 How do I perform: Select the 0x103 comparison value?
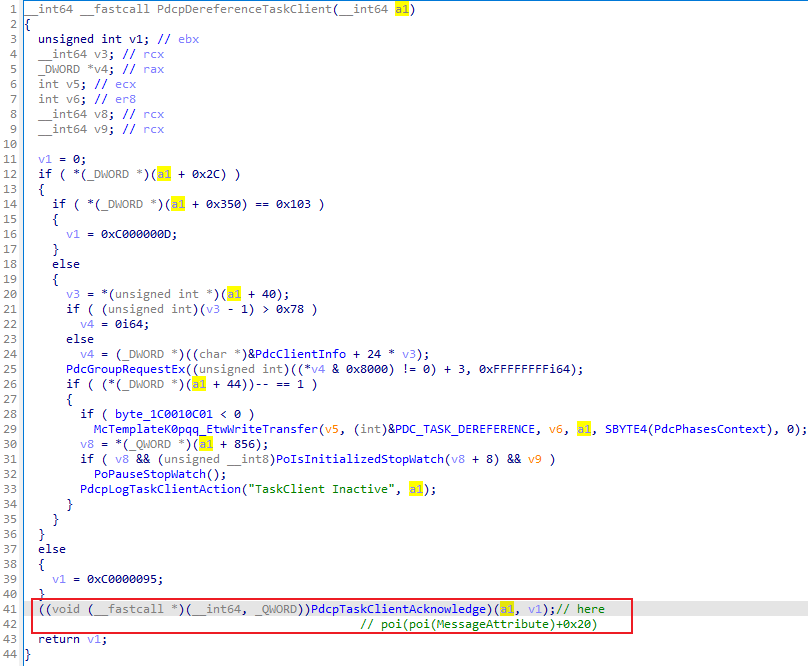(x=293, y=204)
